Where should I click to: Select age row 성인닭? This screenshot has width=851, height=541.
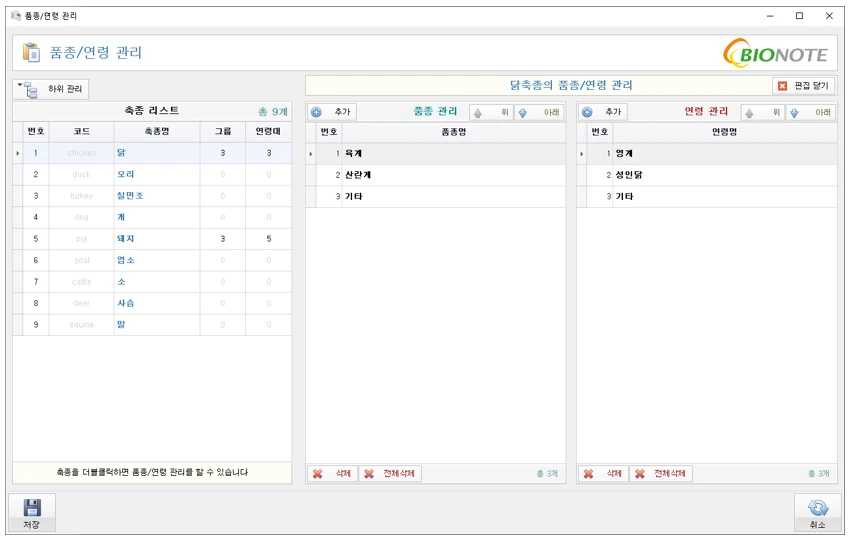click(x=707, y=175)
